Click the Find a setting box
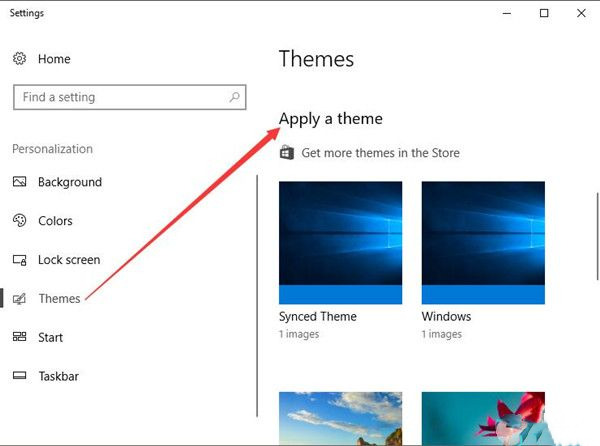The width and height of the screenshot is (600, 446). [x=129, y=97]
